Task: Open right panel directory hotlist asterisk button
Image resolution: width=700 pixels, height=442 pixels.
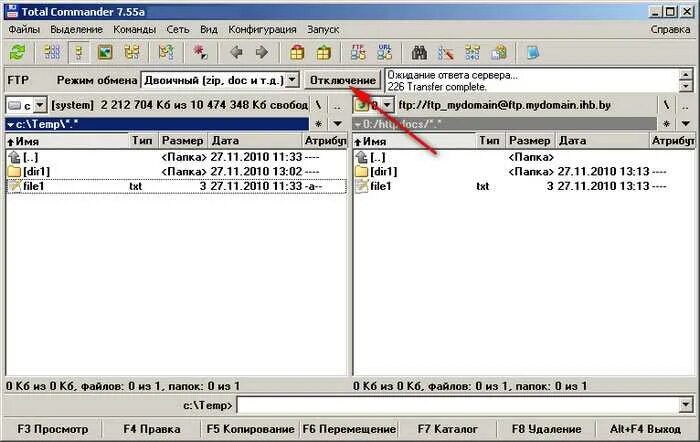Action: pyautogui.click(x=666, y=124)
